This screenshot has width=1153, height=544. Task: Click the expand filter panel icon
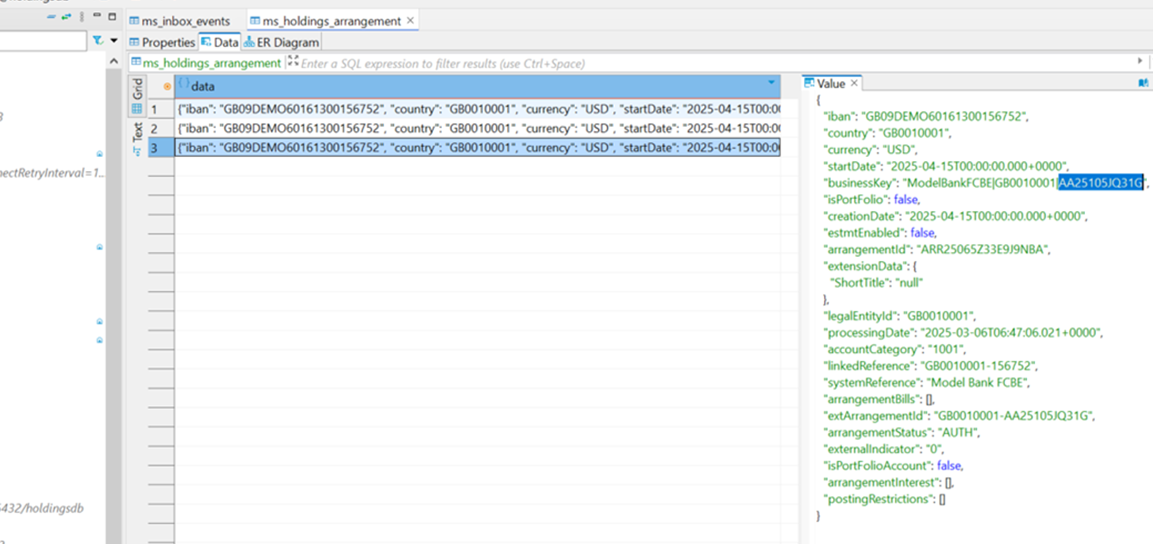click(293, 62)
